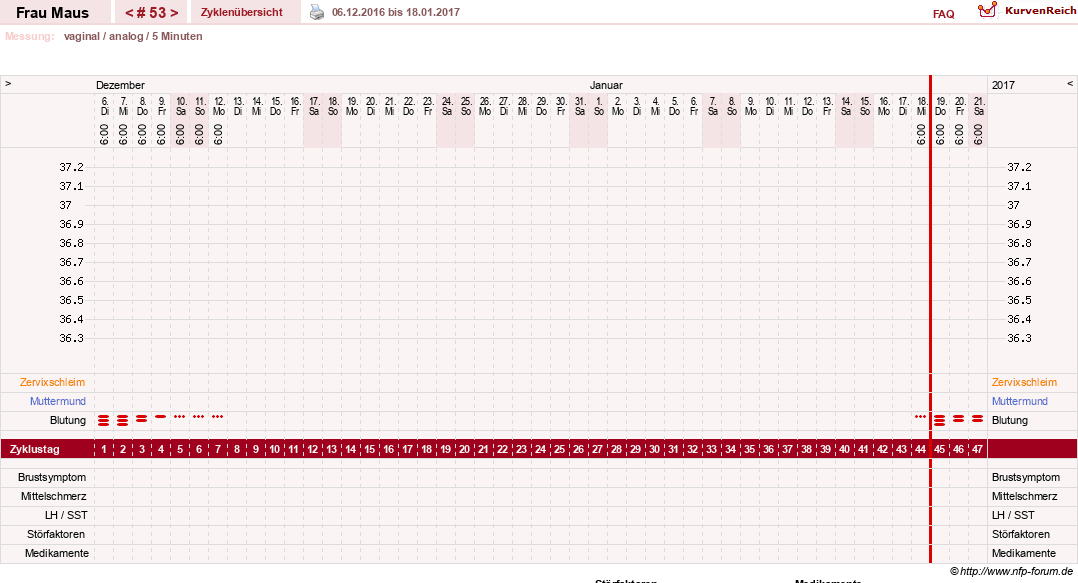
Task: Click the red cycle end marker line
Action: tap(931, 320)
